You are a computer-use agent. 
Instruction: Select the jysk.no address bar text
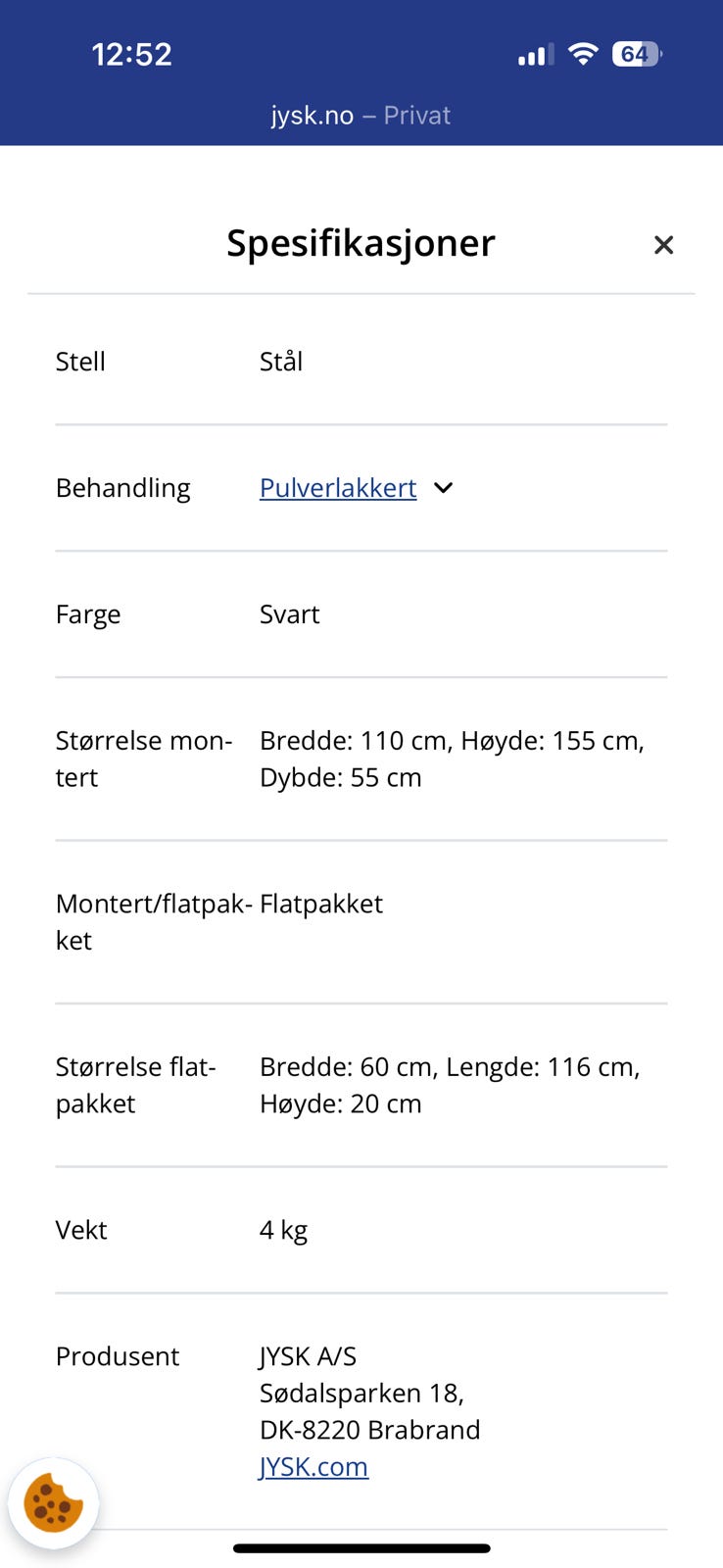click(312, 115)
